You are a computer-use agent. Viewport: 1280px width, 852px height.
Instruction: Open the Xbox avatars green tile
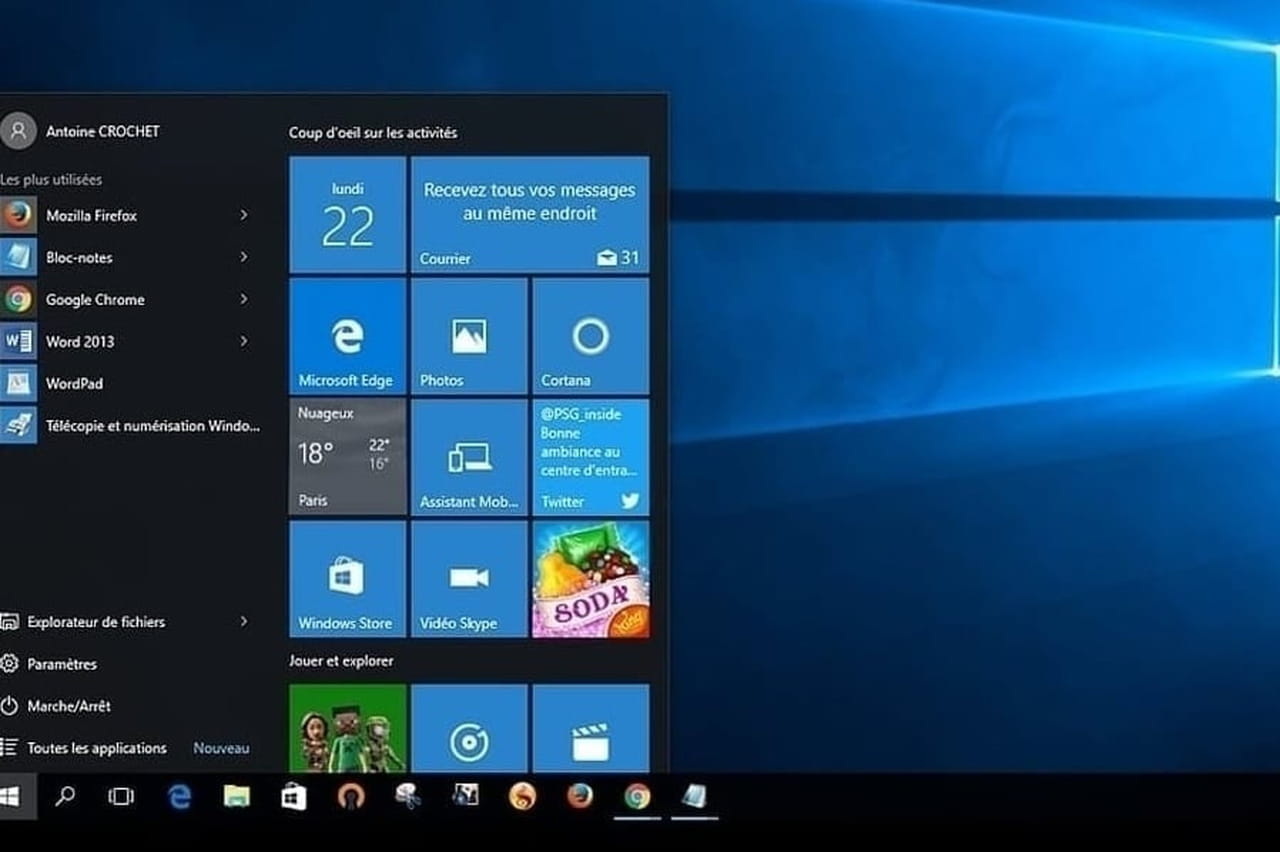tap(348, 728)
